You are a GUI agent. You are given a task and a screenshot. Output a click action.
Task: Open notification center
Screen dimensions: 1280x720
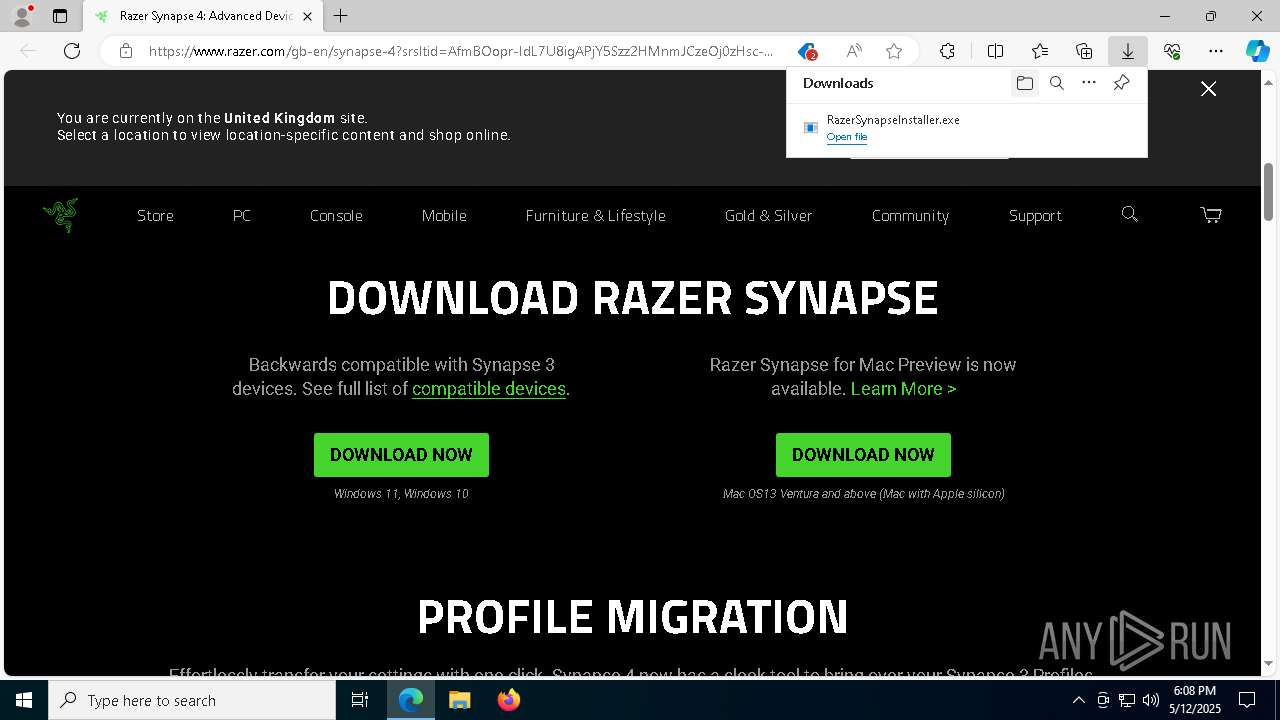pyautogui.click(x=1247, y=700)
